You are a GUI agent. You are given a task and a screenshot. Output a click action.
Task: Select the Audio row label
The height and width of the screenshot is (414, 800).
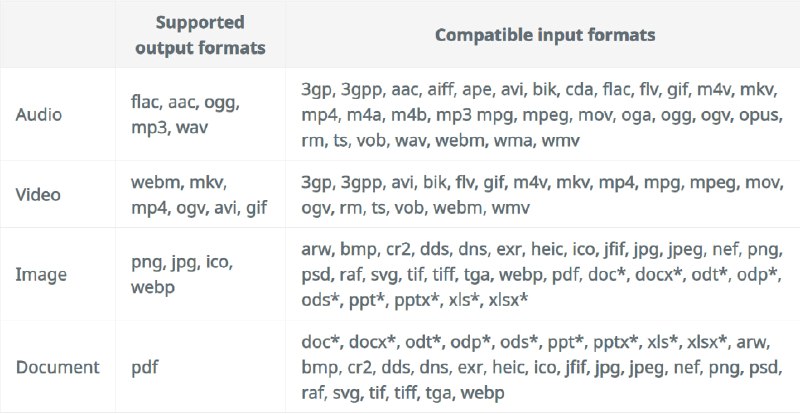(x=39, y=115)
